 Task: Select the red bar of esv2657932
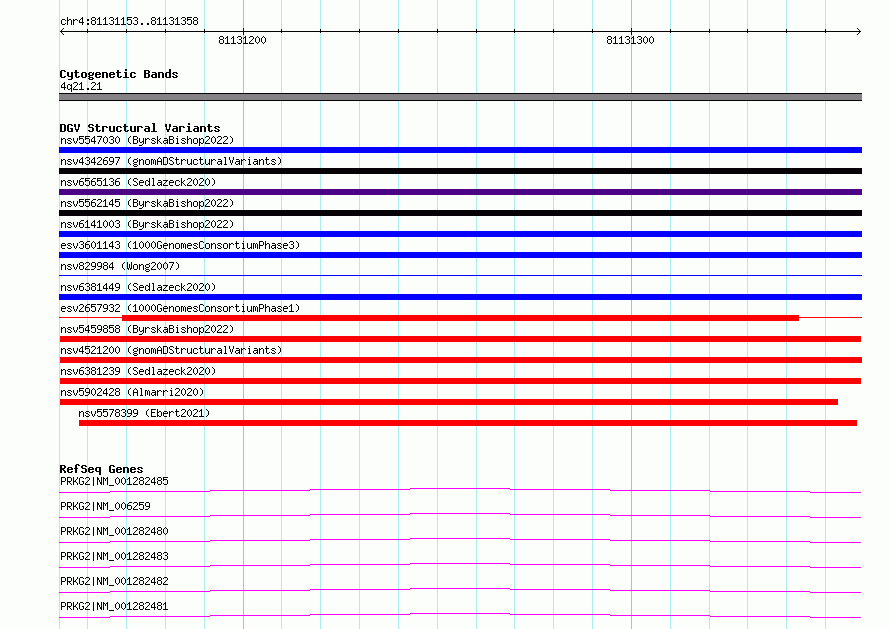(460, 318)
